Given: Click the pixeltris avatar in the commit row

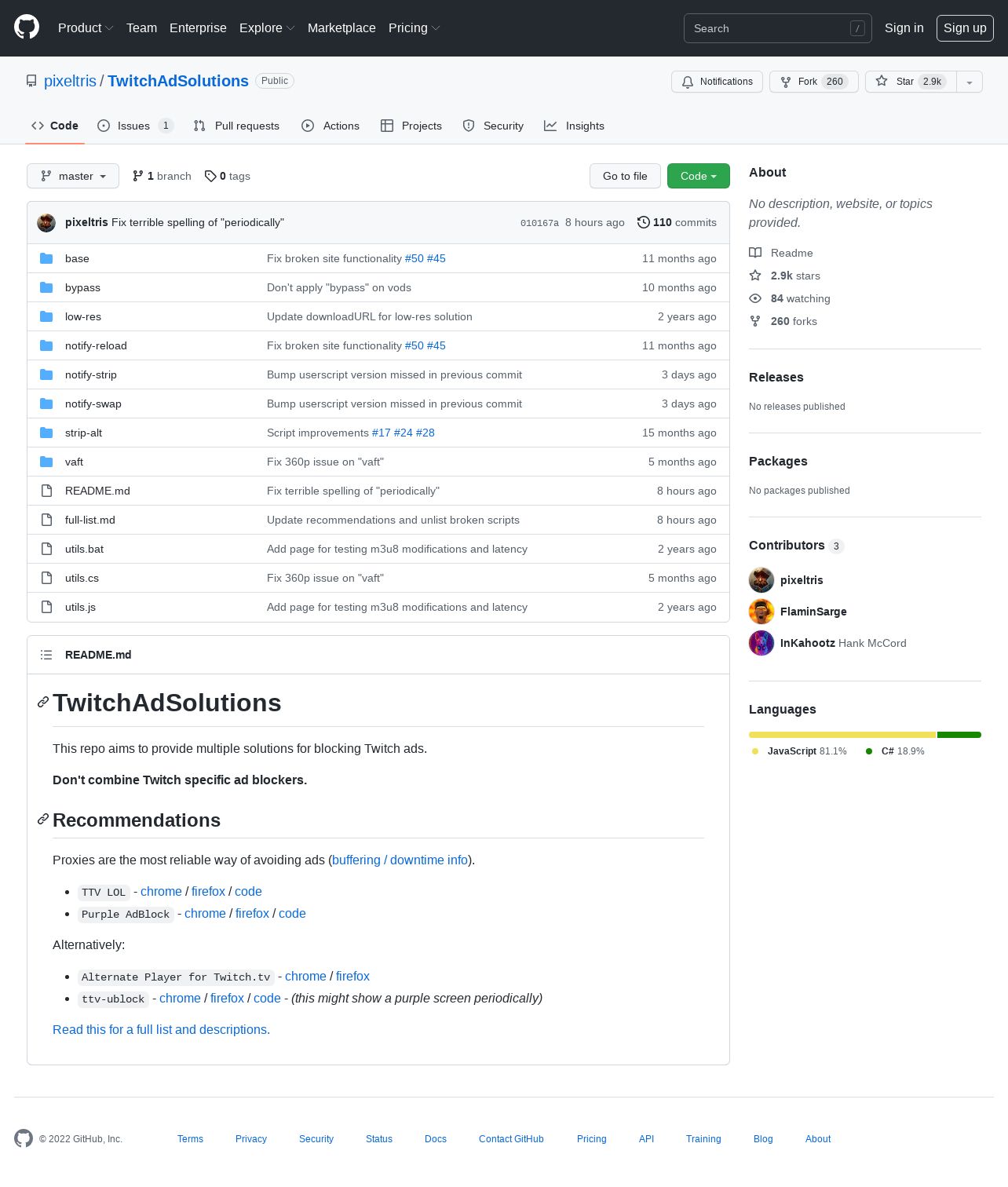Looking at the screenshot, I should [x=46, y=223].
